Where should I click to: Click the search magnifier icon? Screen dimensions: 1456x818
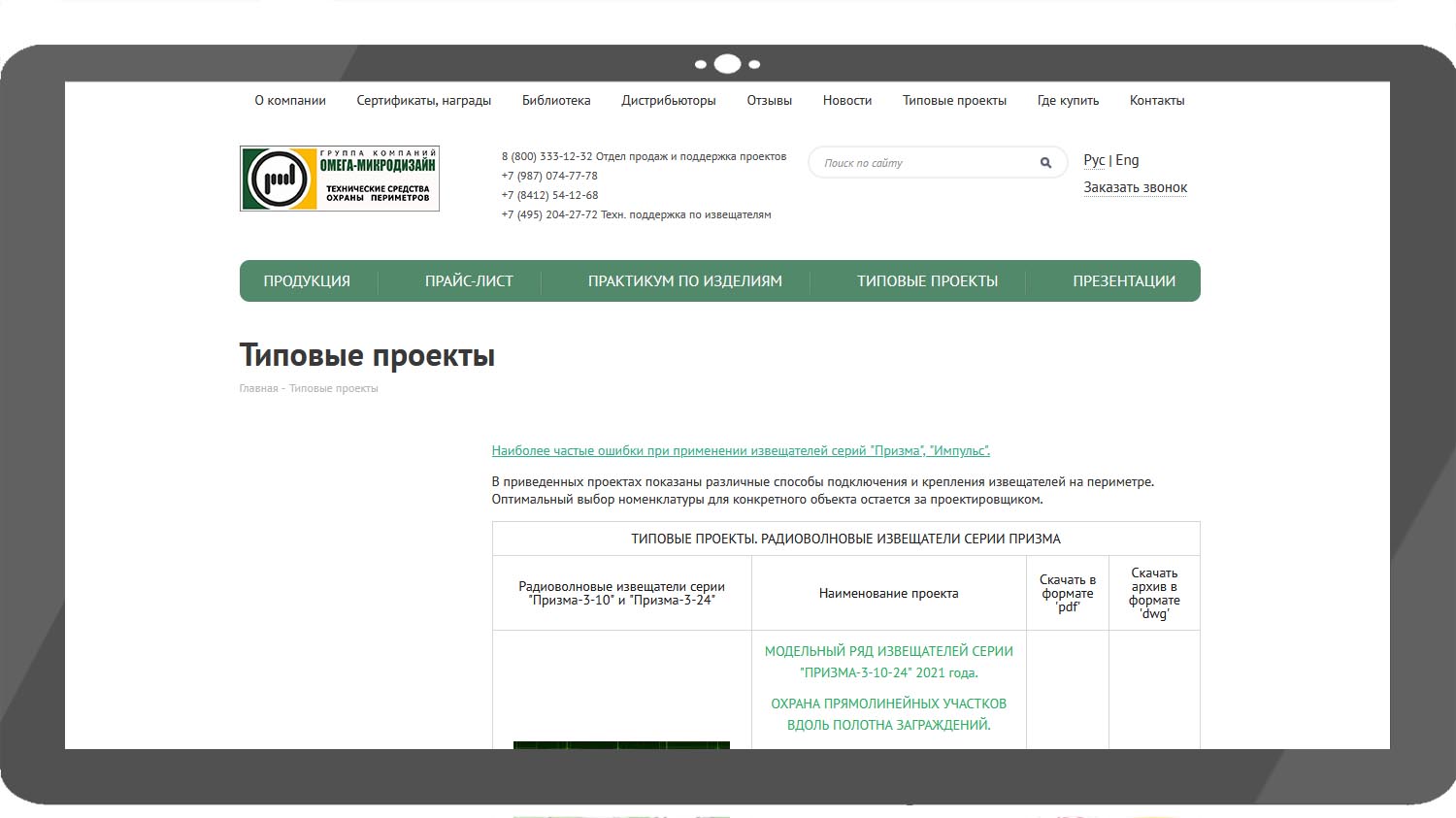click(x=1045, y=163)
